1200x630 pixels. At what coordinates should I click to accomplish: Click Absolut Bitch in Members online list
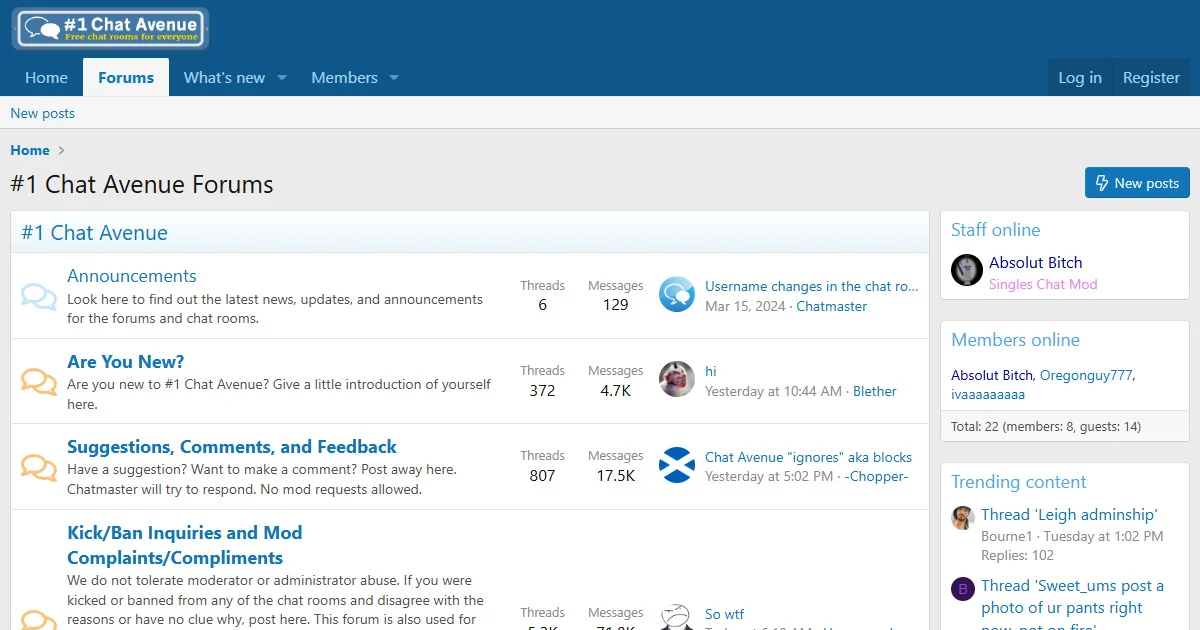pos(992,375)
